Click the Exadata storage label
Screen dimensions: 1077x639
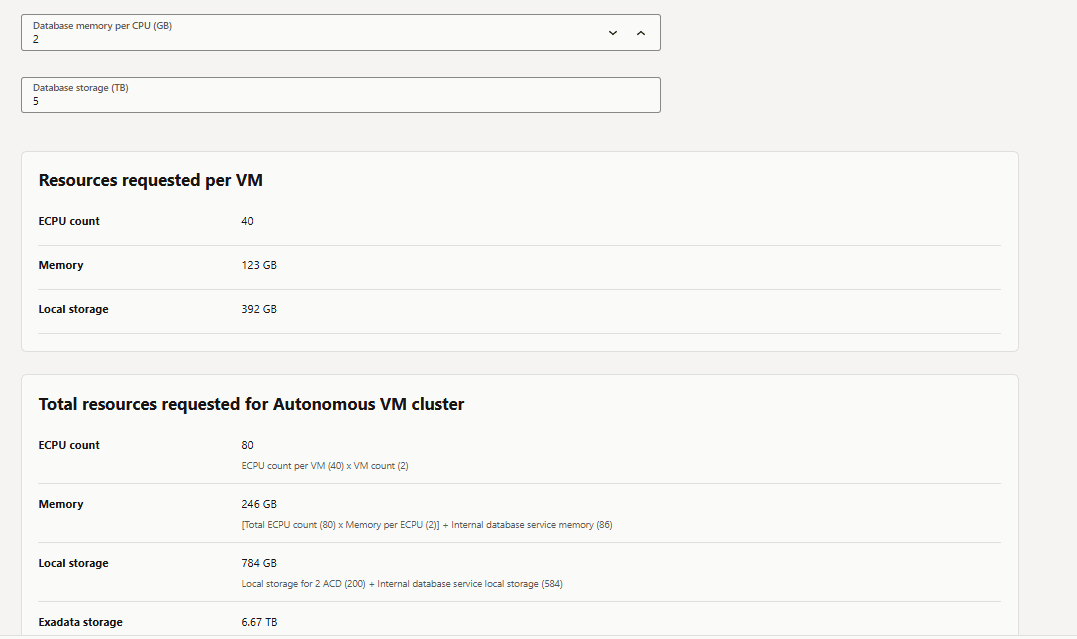tap(81, 622)
